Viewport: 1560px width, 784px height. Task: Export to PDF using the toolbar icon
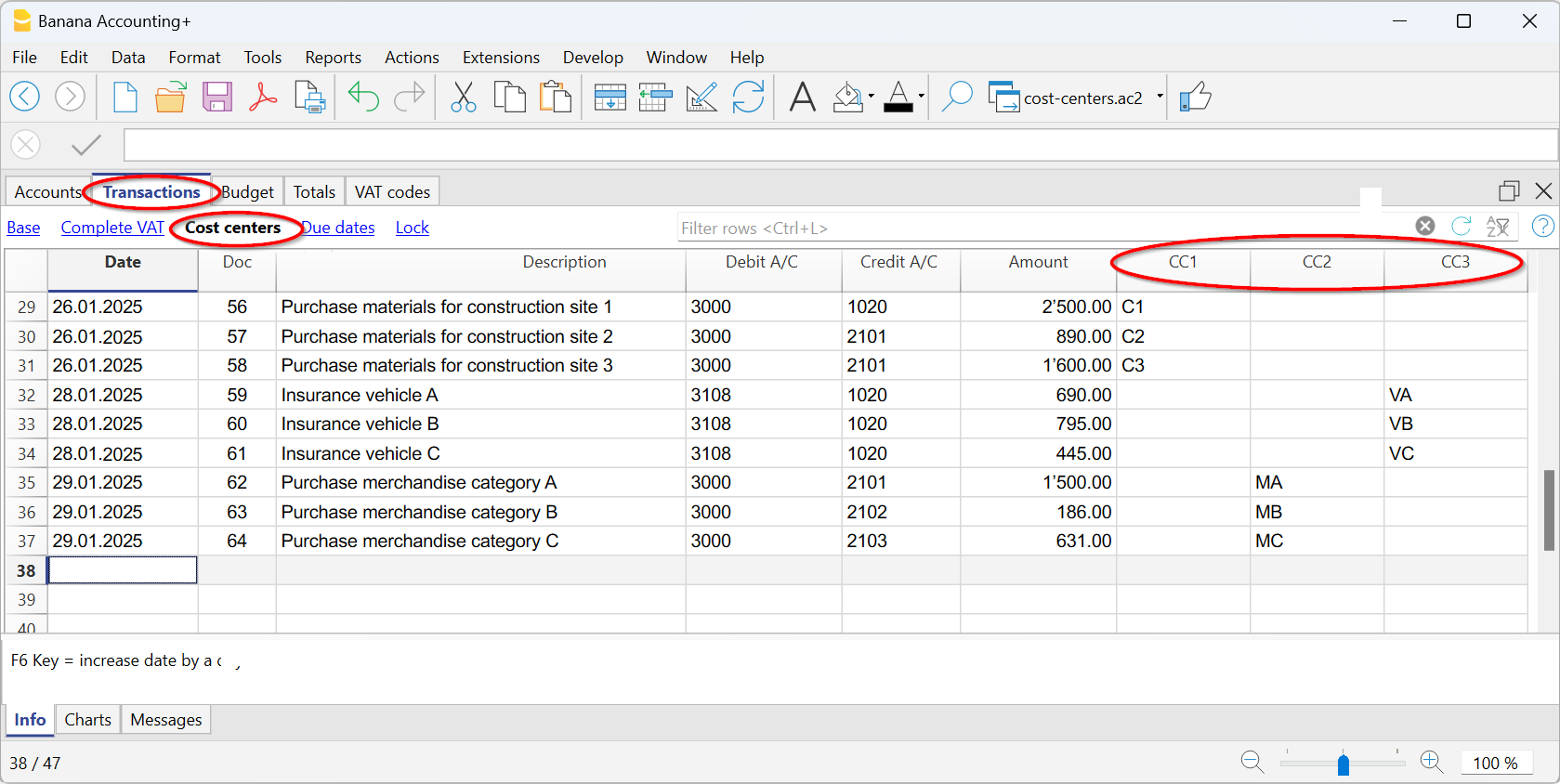(263, 97)
